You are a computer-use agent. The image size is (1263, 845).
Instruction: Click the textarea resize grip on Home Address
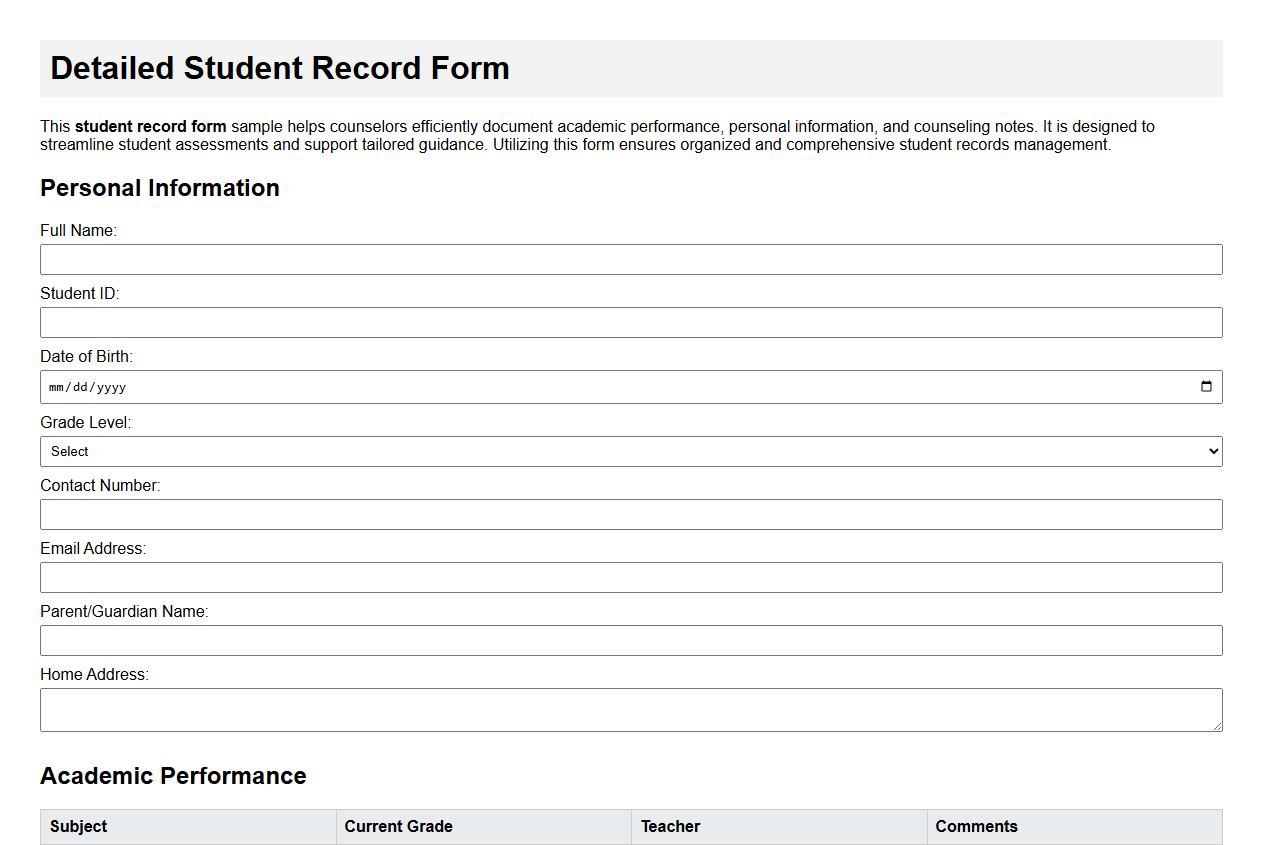pos(1218,725)
